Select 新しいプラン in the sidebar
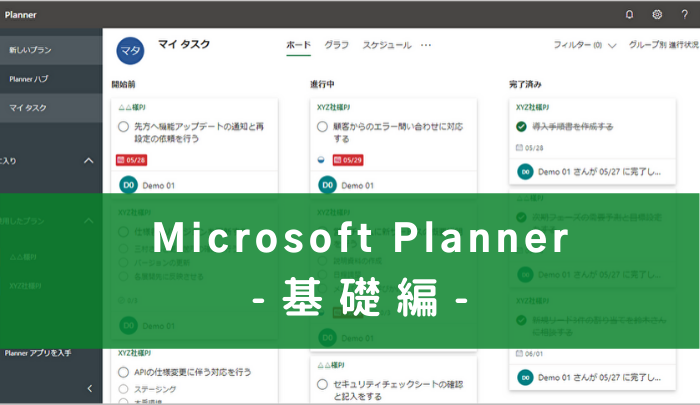This screenshot has height=405, width=700. [x=51, y=50]
